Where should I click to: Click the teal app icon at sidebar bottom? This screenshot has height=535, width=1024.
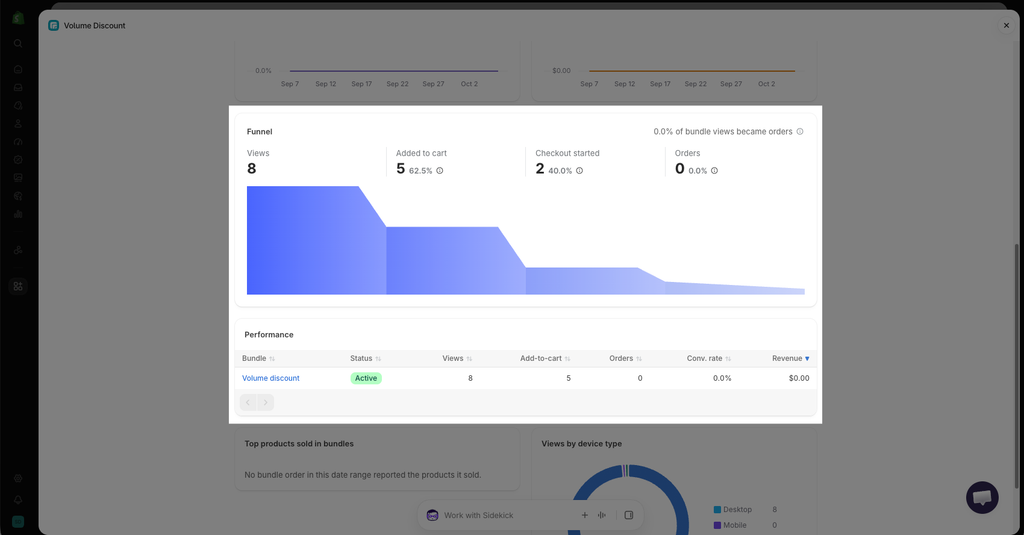tap(18, 521)
